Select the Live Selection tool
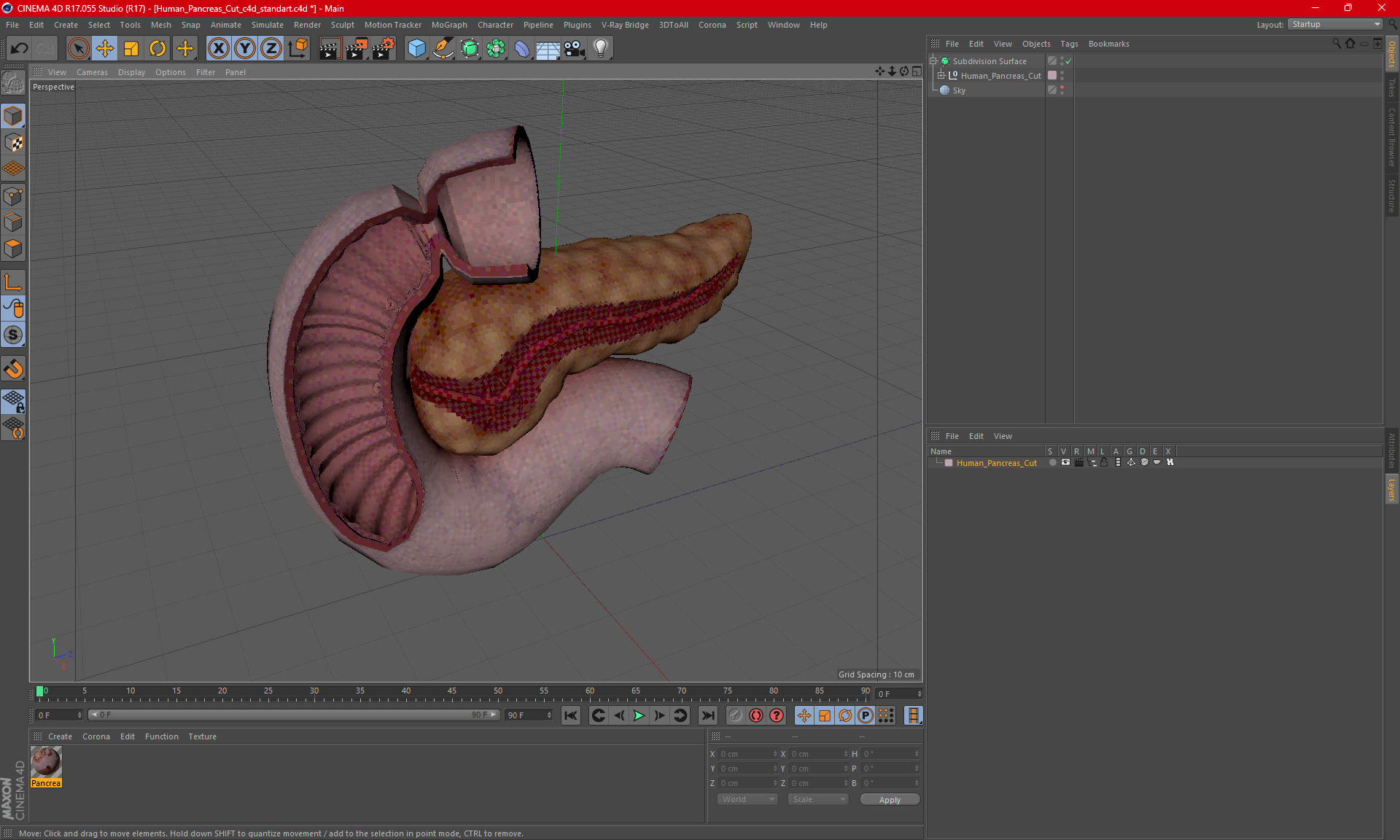The height and width of the screenshot is (840, 1400). [x=78, y=48]
